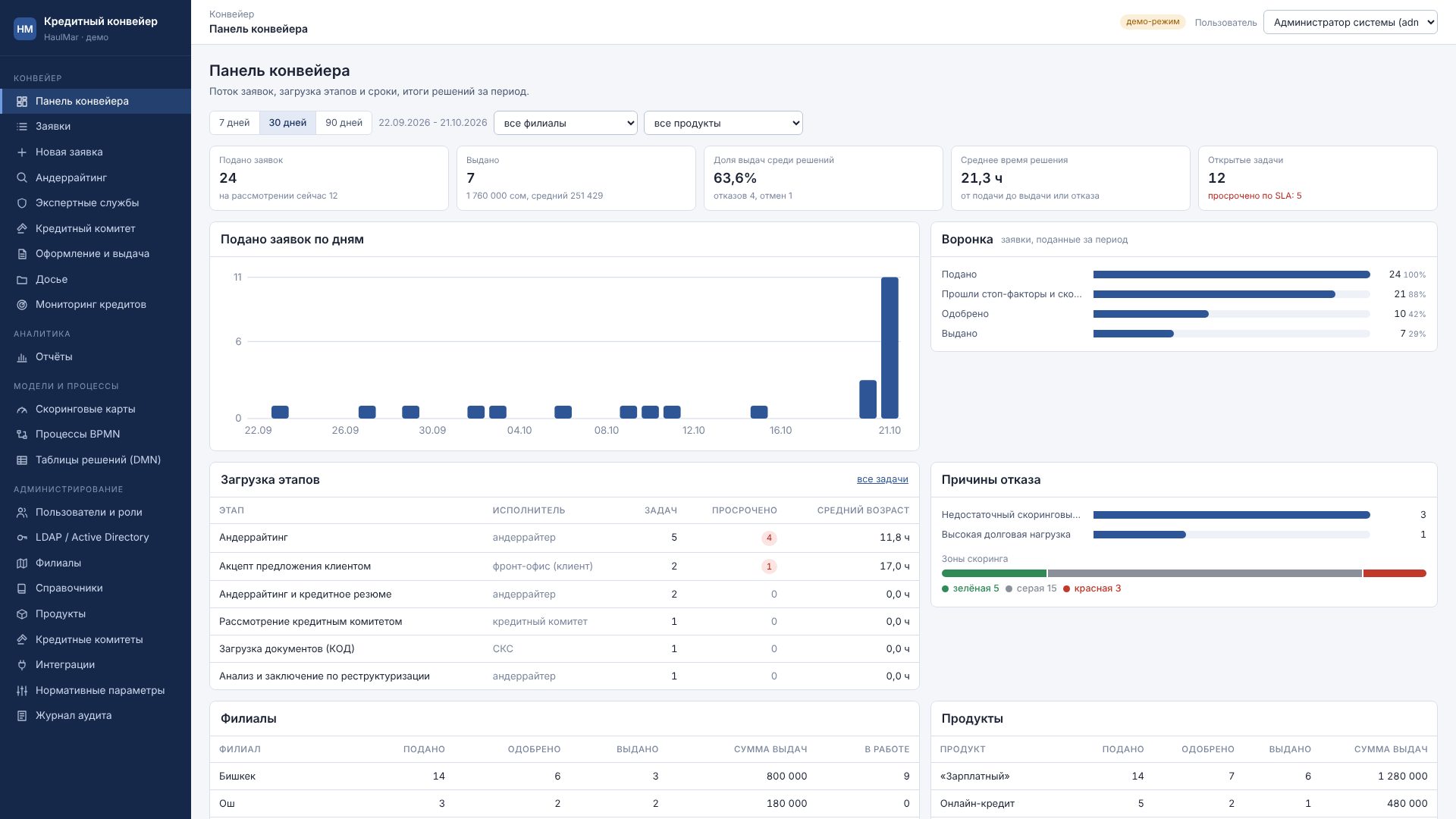The image size is (1456, 819).
Task: Open the все задачи link
Action: (883, 479)
